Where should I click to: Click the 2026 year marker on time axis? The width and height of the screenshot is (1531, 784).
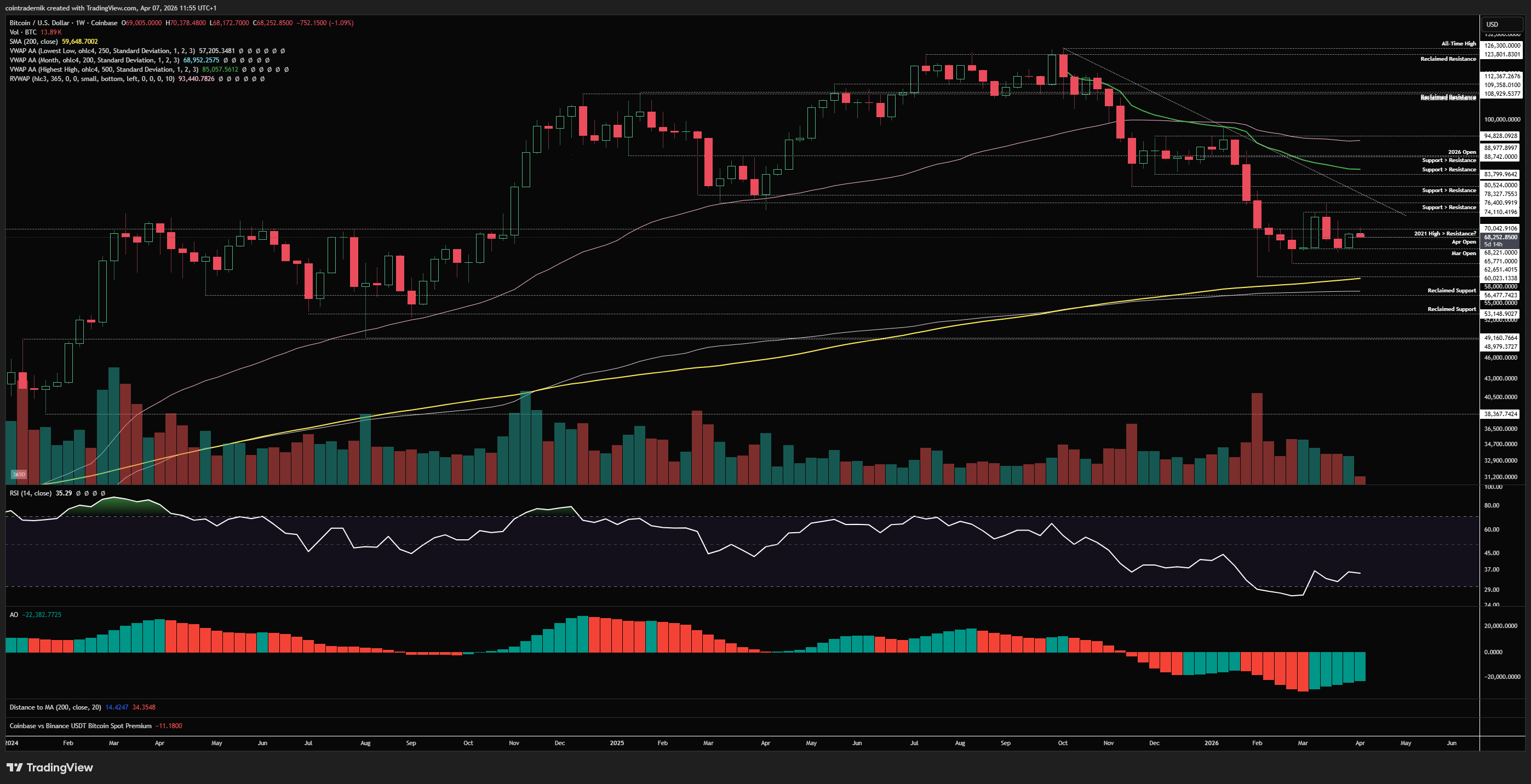tap(1211, 743)
